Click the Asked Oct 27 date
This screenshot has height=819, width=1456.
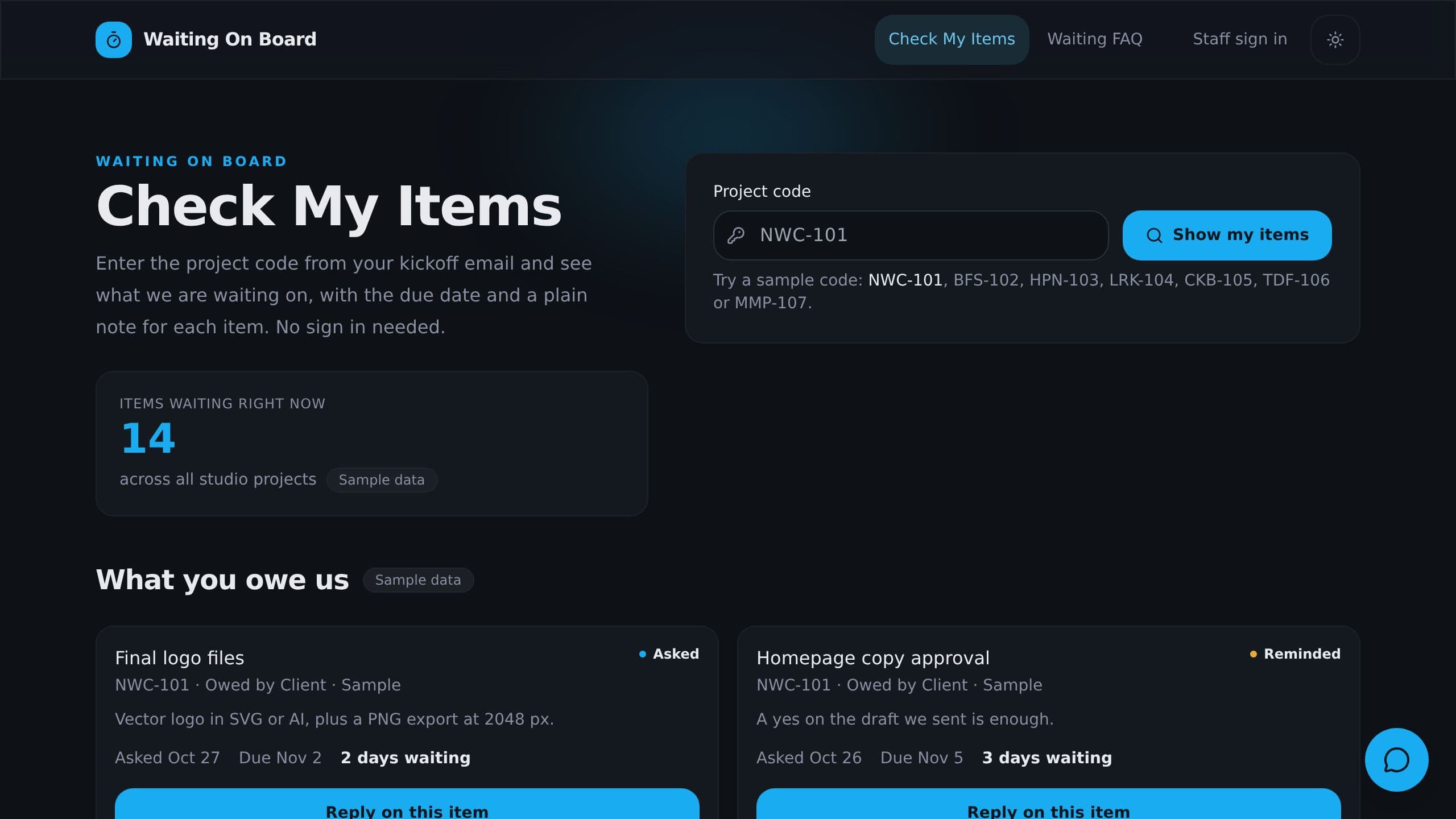167,758
